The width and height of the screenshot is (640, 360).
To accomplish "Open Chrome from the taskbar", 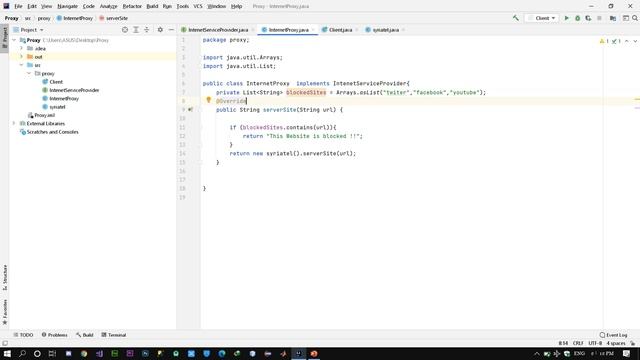I will pos(84,353).
